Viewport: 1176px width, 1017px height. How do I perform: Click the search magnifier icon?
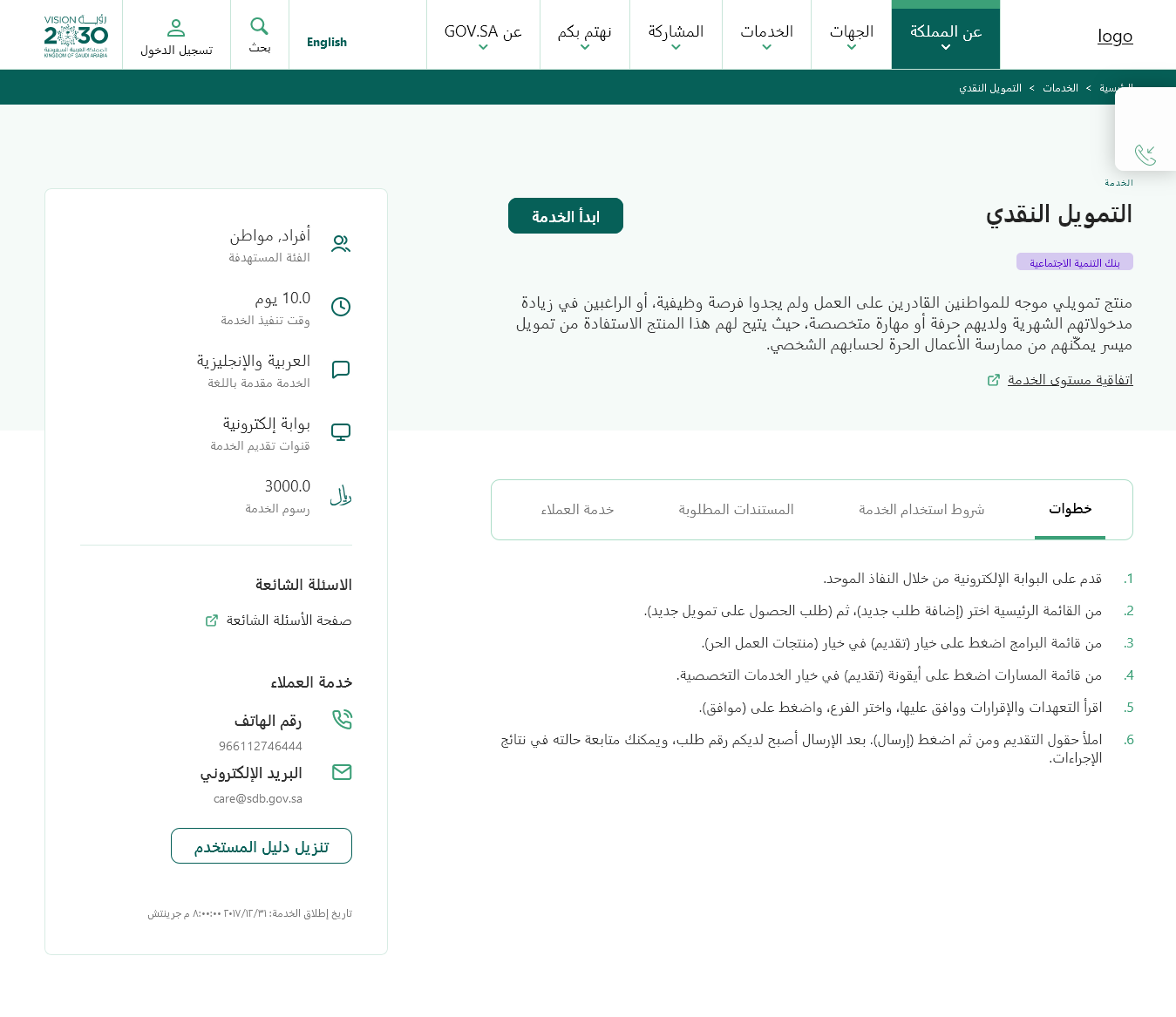pyautogui.click(x=259, y=26)
